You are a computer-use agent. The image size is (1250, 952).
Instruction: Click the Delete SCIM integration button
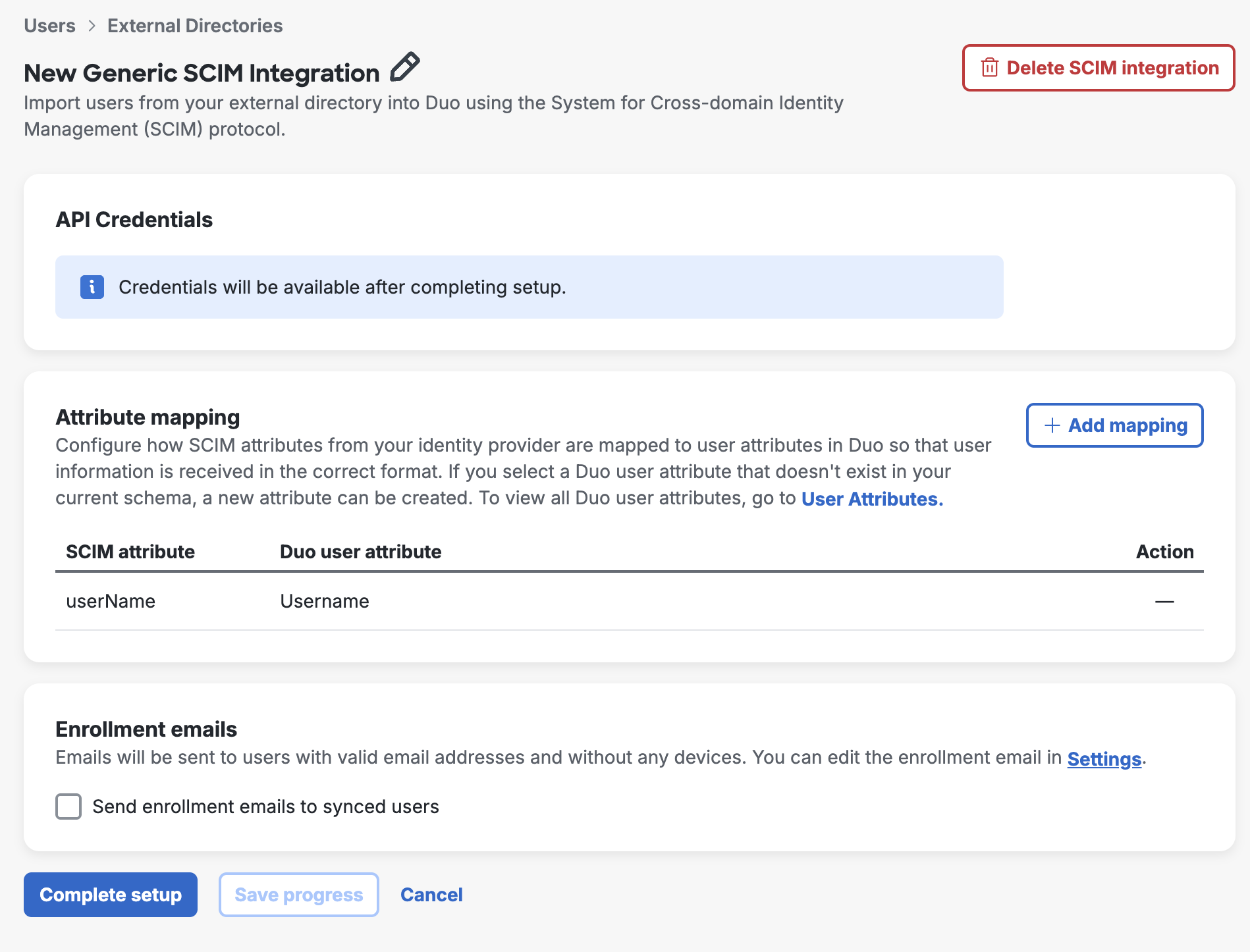1097,67
